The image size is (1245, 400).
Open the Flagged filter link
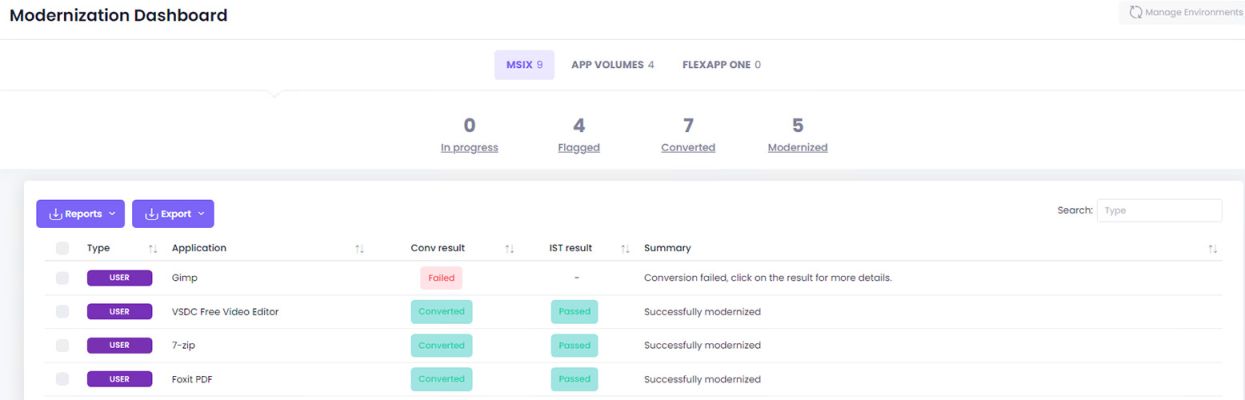(x=579, y=147)
